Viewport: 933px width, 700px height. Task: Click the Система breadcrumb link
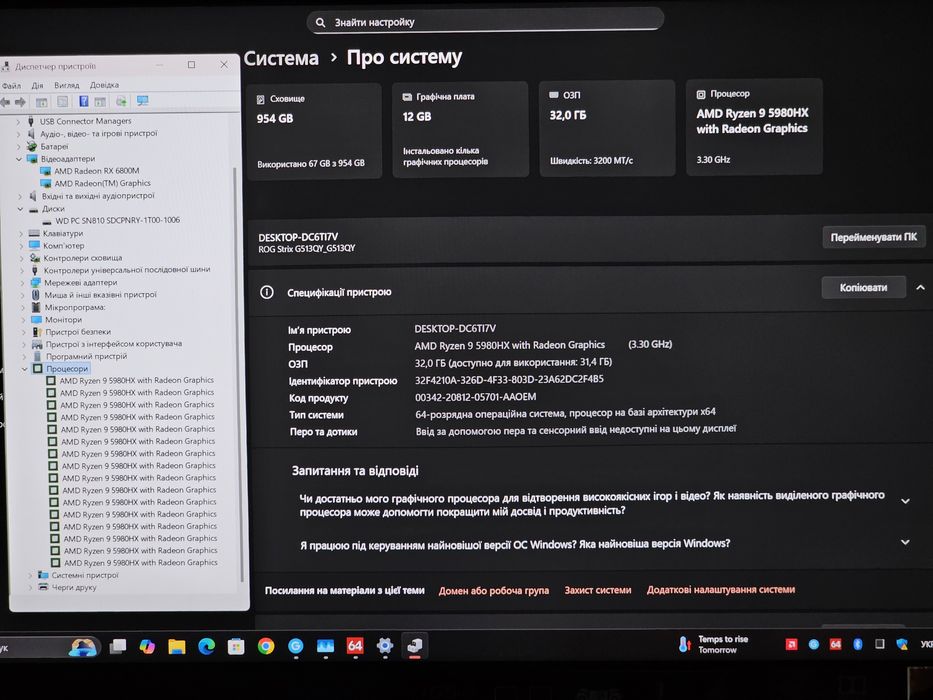281,58
